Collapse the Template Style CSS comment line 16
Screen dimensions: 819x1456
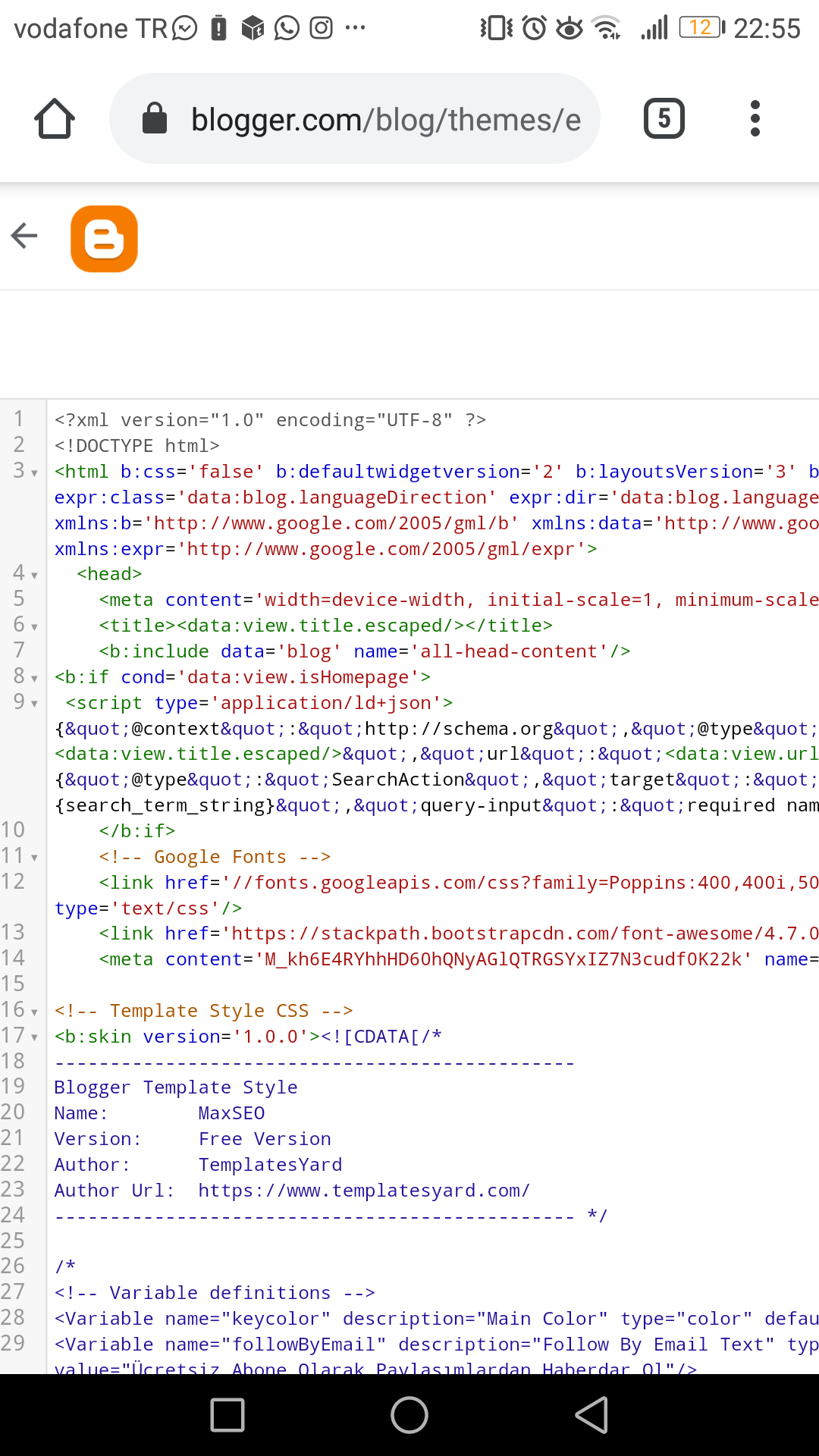click(34, 1012)
